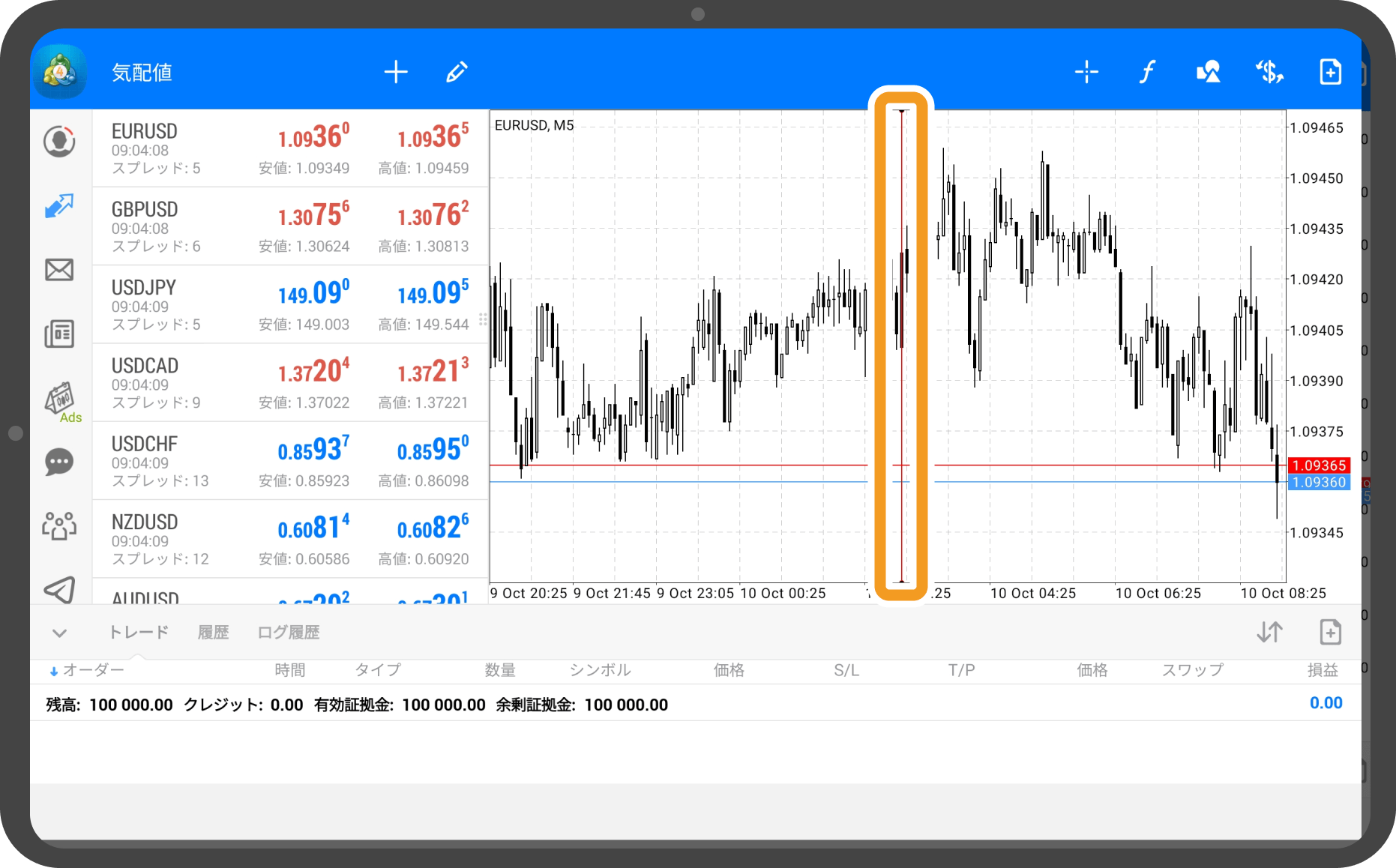The width and height of the screenshot is (1396, 868).
Task: Switch to the ログ履歴 tab
Action: tap(289, 632)
